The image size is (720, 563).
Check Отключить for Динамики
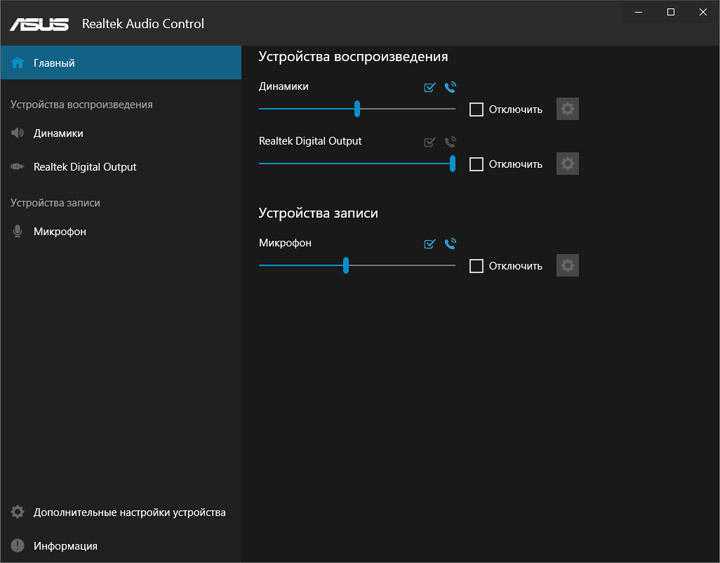pos(476,109)
